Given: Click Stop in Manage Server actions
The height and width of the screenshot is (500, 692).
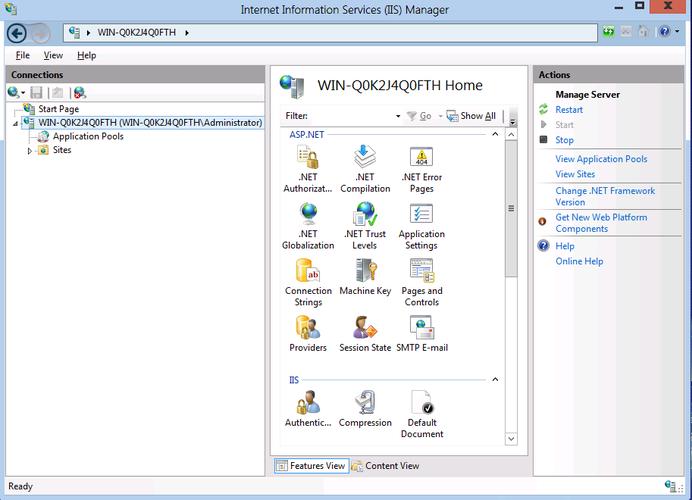Looking at the screenshot, I should coord(564,140).
